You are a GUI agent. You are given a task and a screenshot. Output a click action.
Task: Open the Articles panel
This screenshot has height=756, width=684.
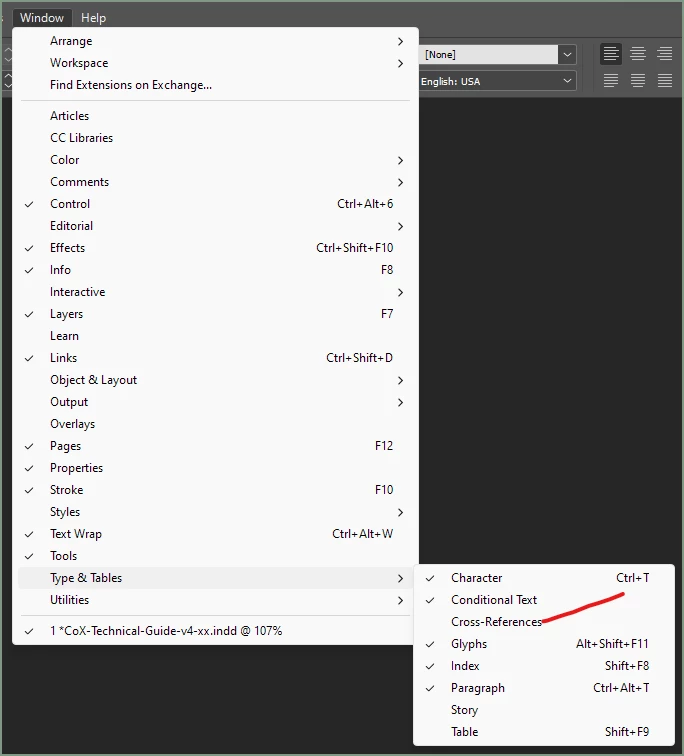[215, 116]
